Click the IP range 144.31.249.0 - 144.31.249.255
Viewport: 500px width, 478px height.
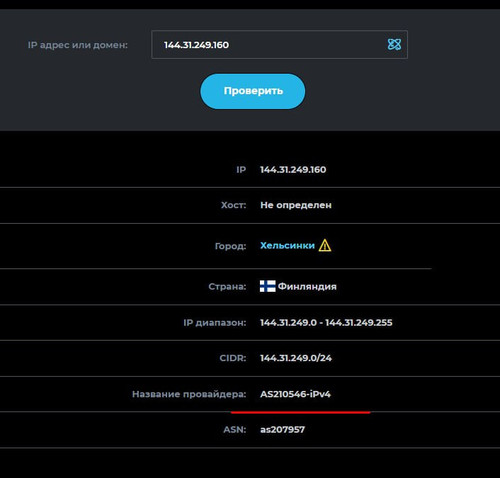tap(326, 322)
